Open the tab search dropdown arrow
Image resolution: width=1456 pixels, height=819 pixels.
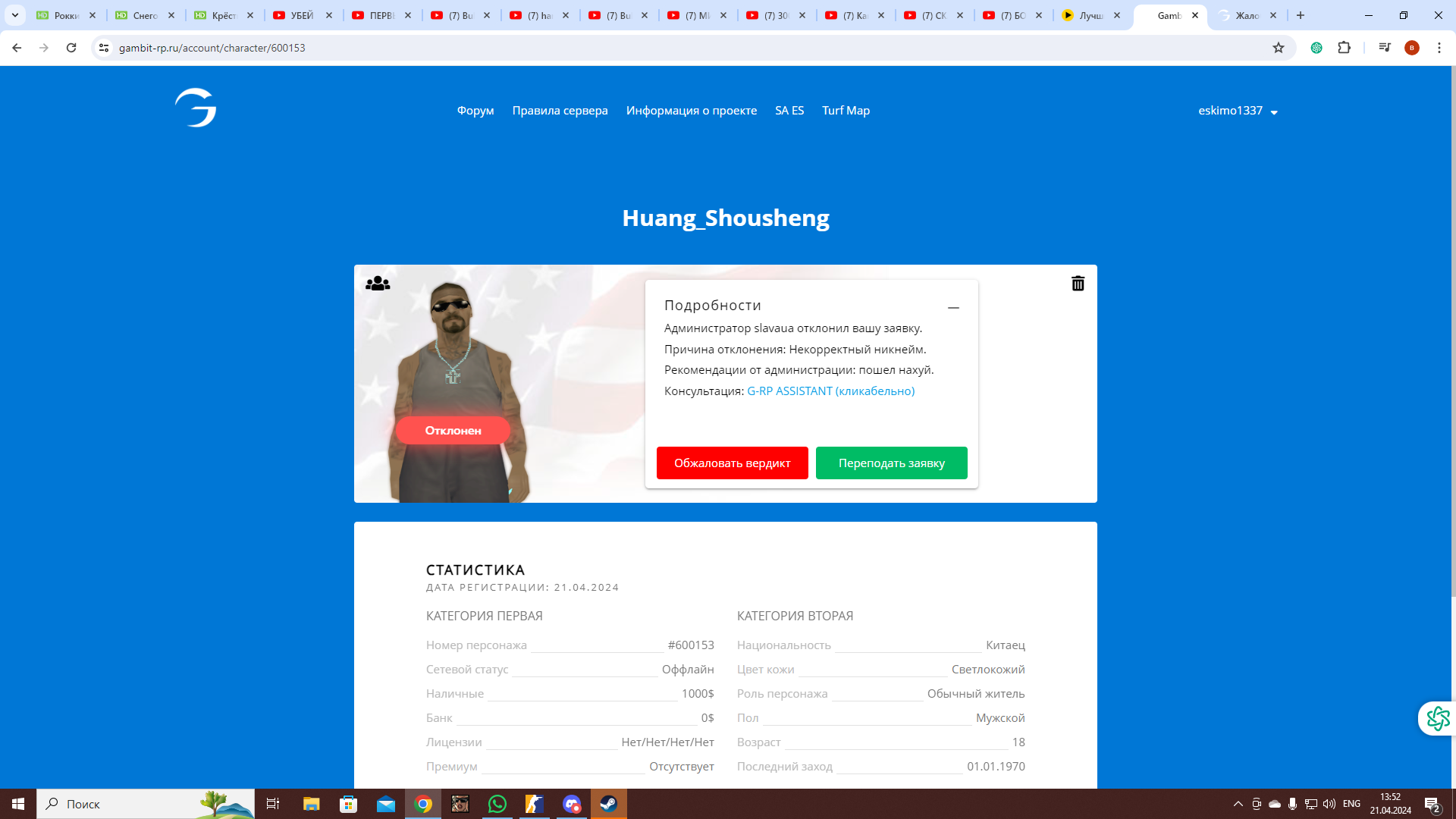14,15
